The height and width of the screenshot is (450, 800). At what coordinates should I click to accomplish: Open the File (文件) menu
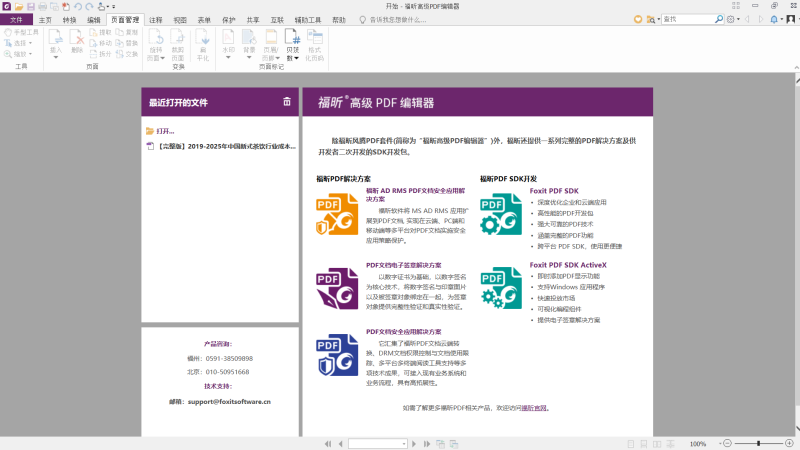tap(16, 20)
